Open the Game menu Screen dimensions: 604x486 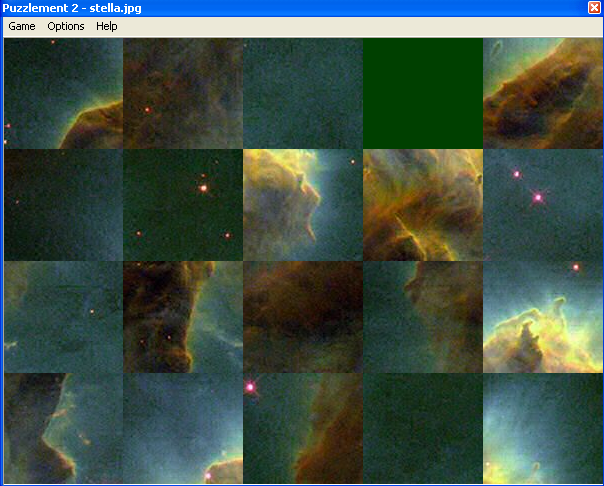pyautogui.click(x=22, y=26)
